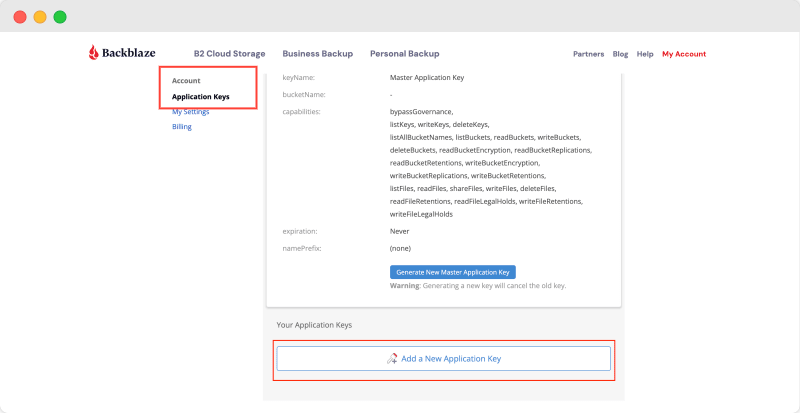Click the Account heading in the sidebar
Image resolution: width=800 pixels, height=413 pixels.
(186, 80)
